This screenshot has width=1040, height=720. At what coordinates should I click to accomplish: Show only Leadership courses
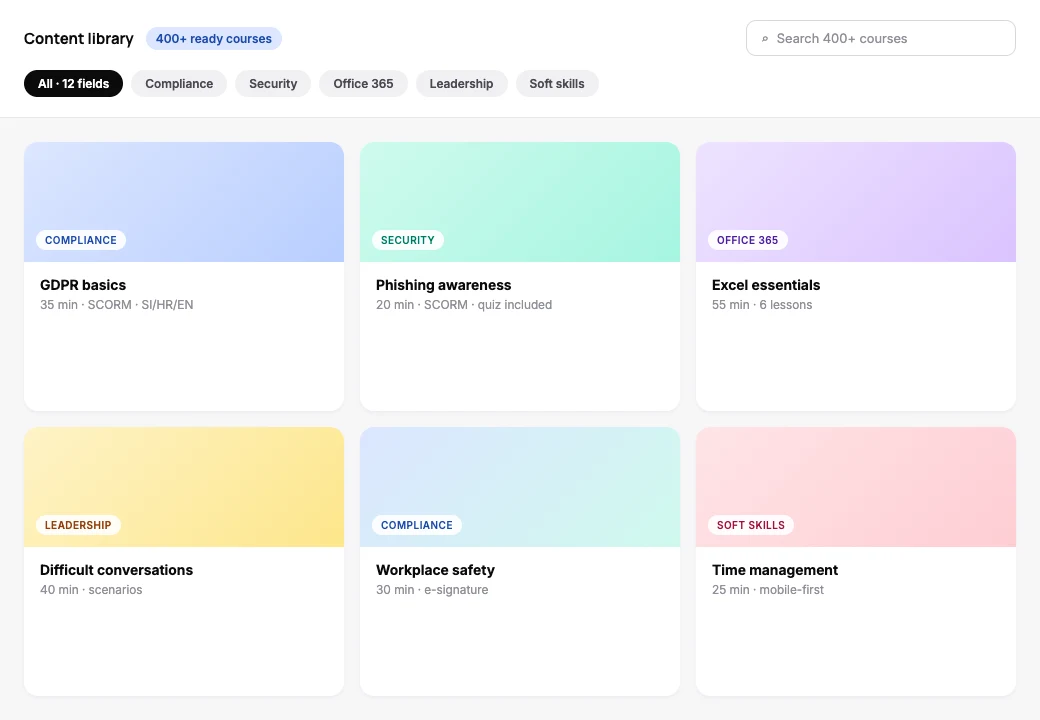pos(461,84)
